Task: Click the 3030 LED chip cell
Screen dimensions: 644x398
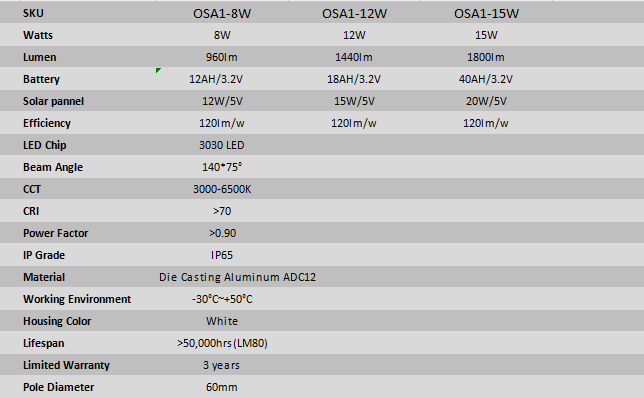Action: [x=222, y=145]
